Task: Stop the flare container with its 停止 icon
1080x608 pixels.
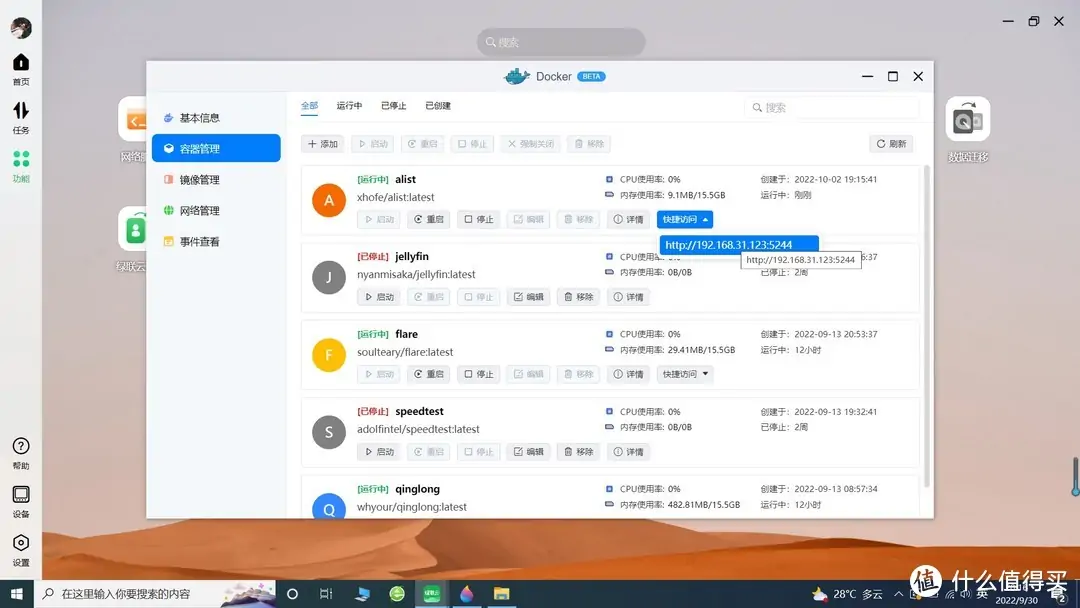Action: coord(478,373)
